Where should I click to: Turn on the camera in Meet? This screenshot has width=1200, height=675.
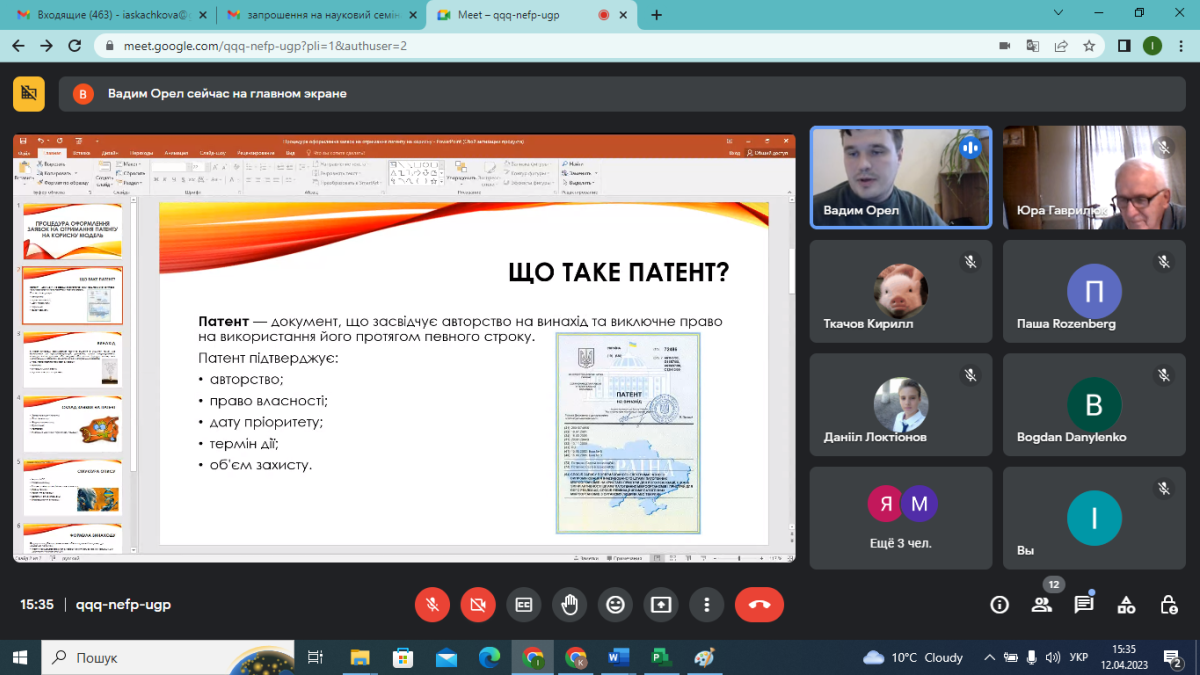(478, 604)
